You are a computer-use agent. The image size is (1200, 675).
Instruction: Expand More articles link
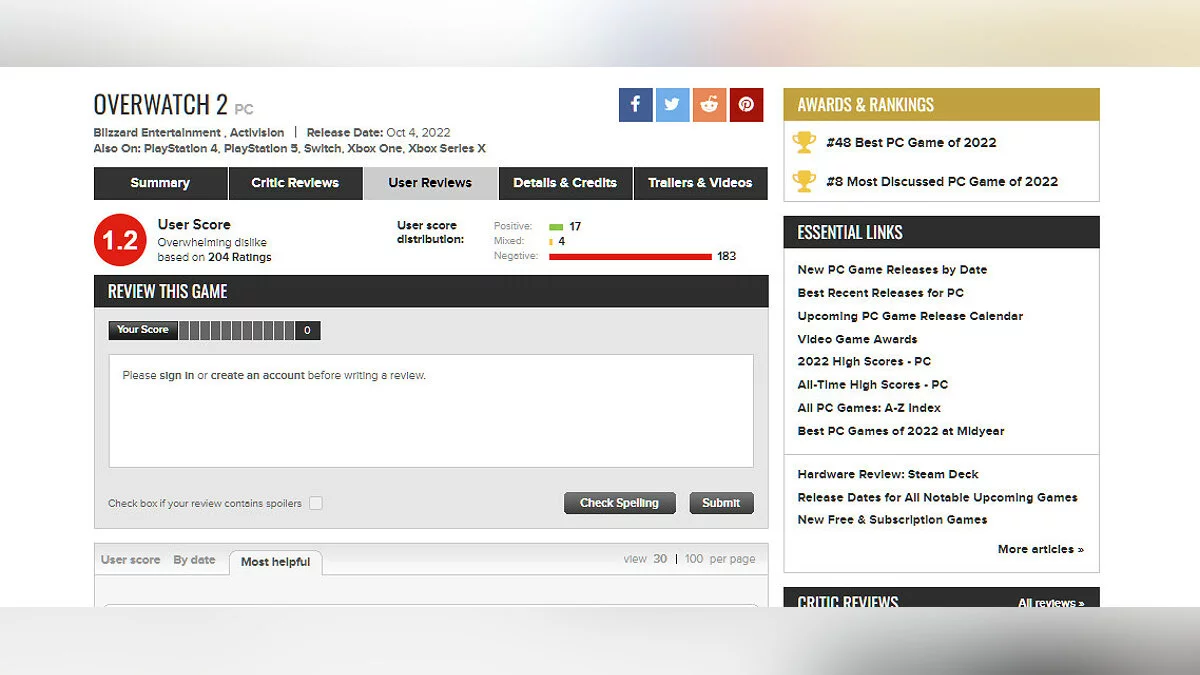[x=1040, y=549]
